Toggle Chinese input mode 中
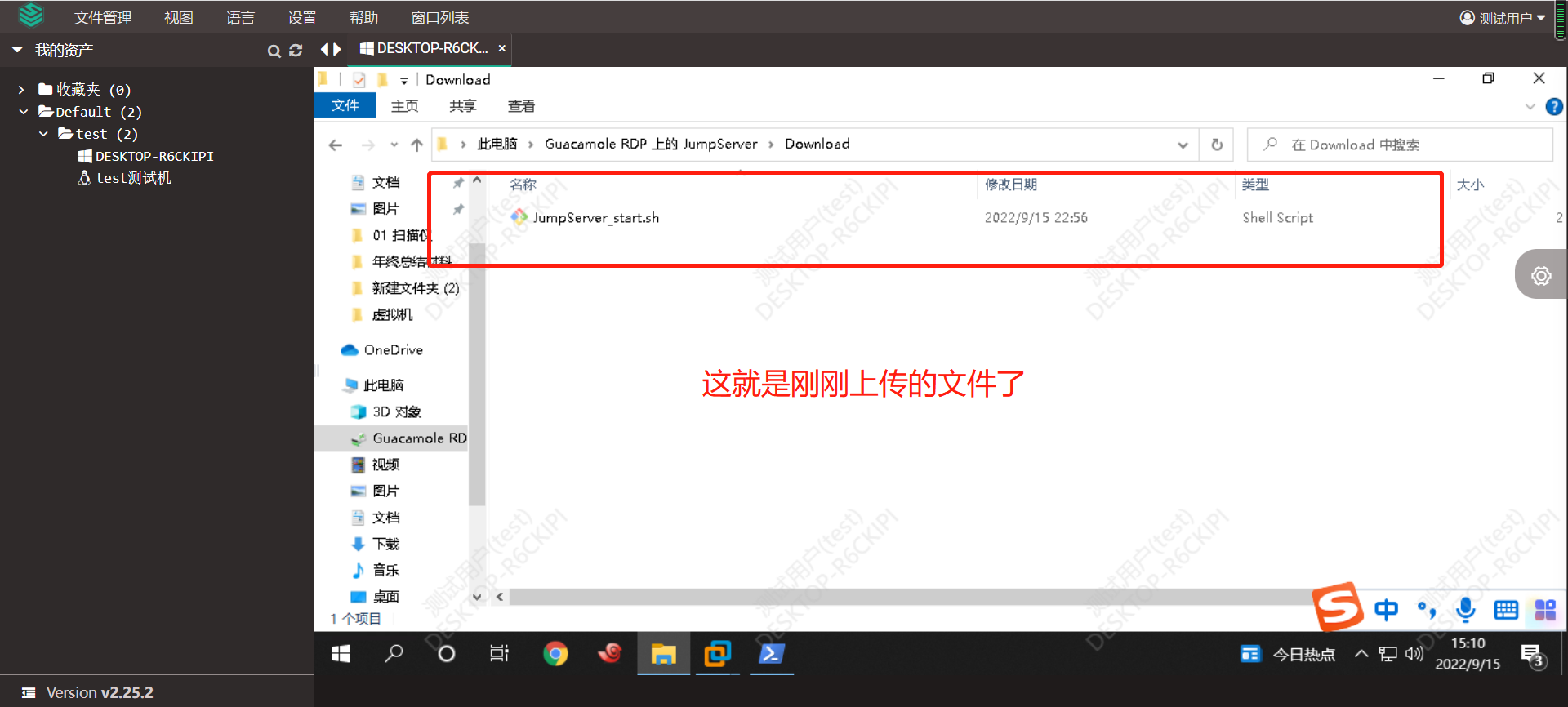Image resolution: width=1568 pixels, height=707 pixels. coord(1386,610)
